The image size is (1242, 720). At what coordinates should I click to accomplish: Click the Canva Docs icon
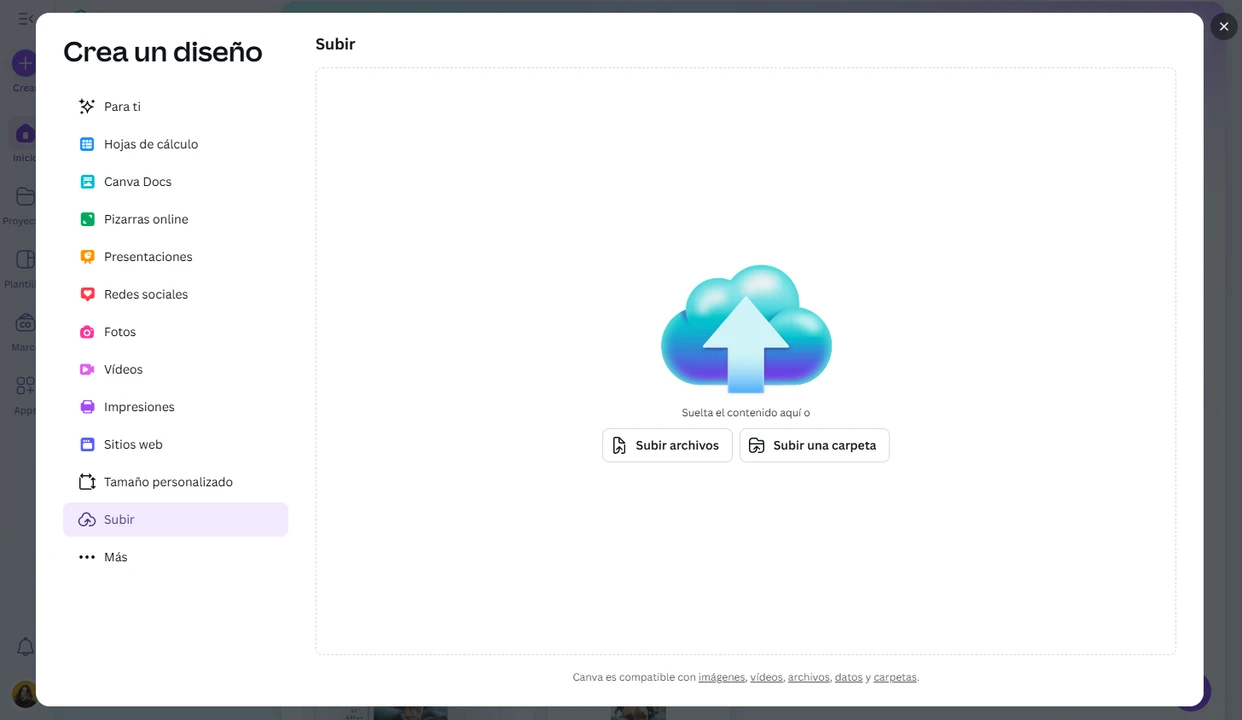(x=87, y=182)
